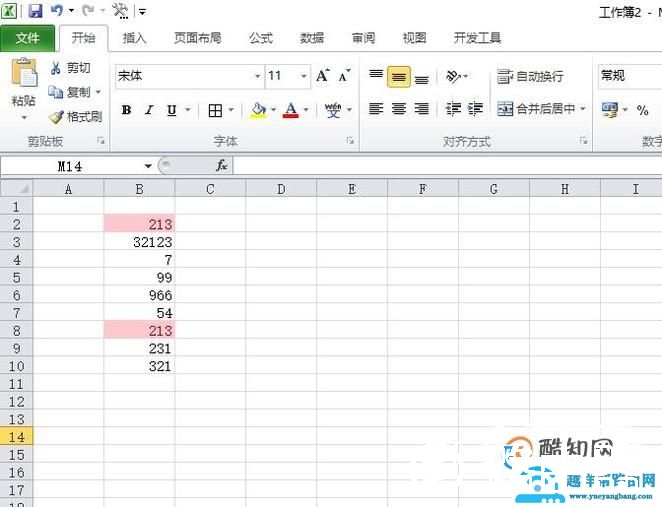Click the Wrap Text 自动换行 button

click(530, 76)
